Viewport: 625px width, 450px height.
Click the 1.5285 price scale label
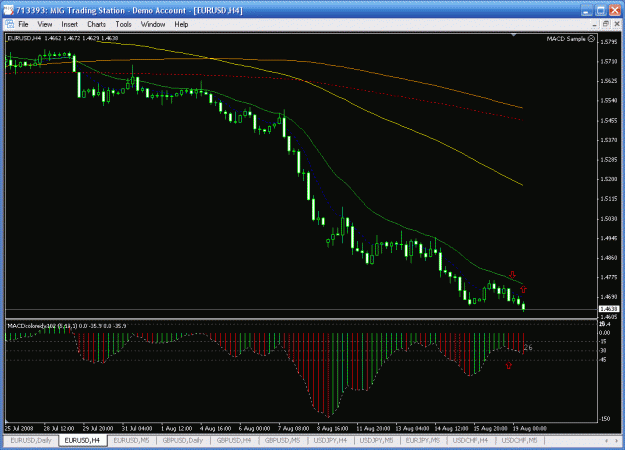(609, 159)
